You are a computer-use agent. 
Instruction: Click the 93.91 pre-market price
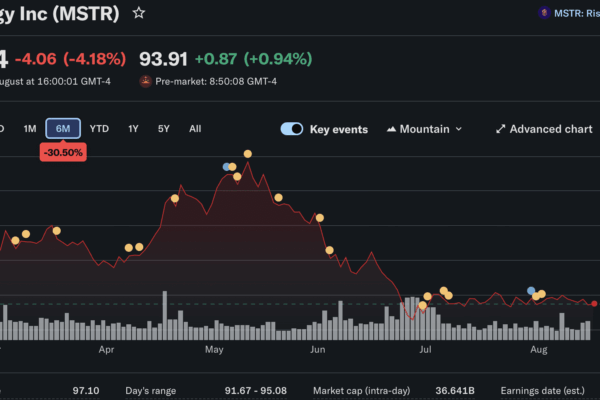pos(163,59)
